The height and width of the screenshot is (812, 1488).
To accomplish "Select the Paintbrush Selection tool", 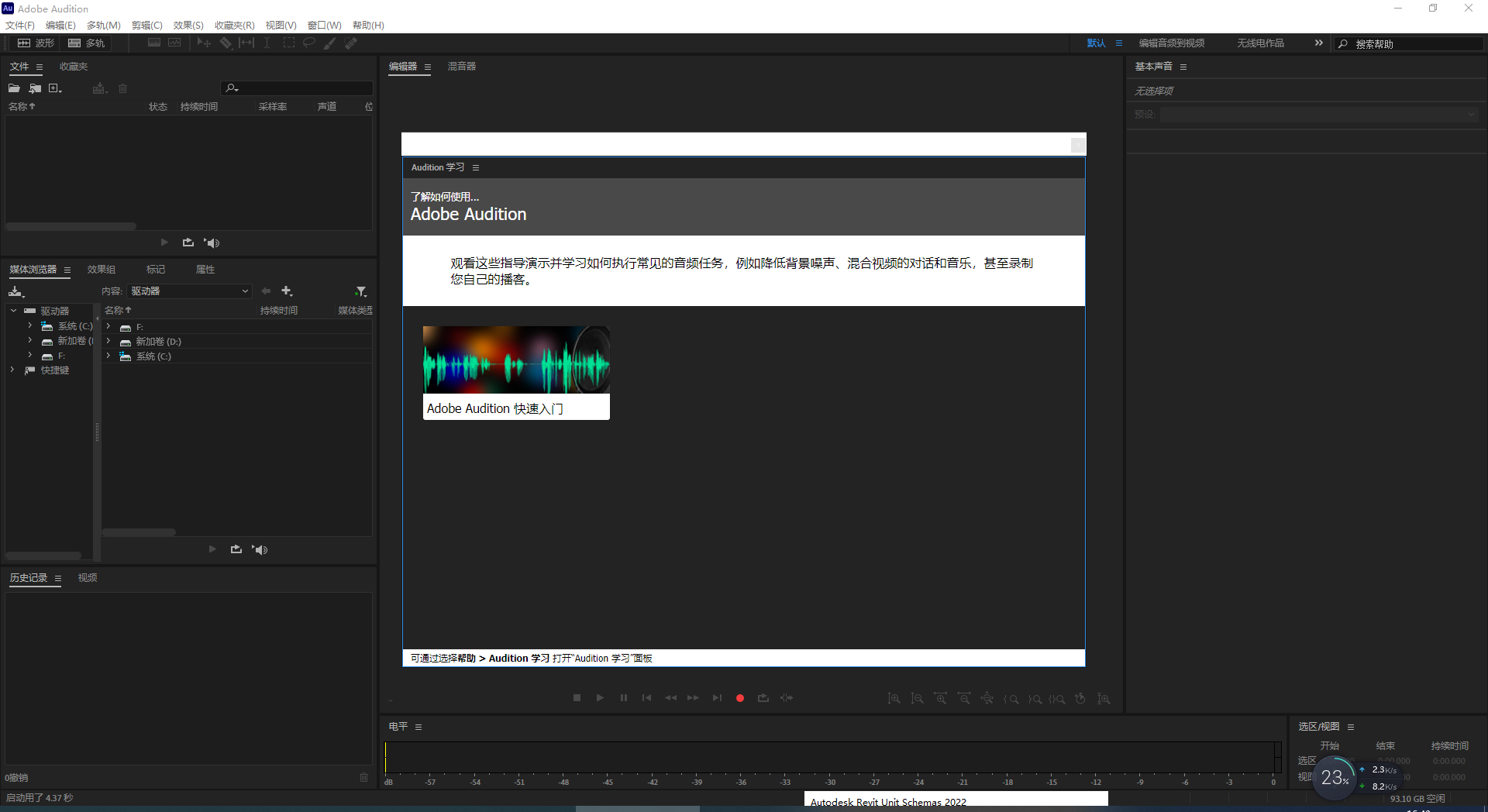I will pos(329,43).
